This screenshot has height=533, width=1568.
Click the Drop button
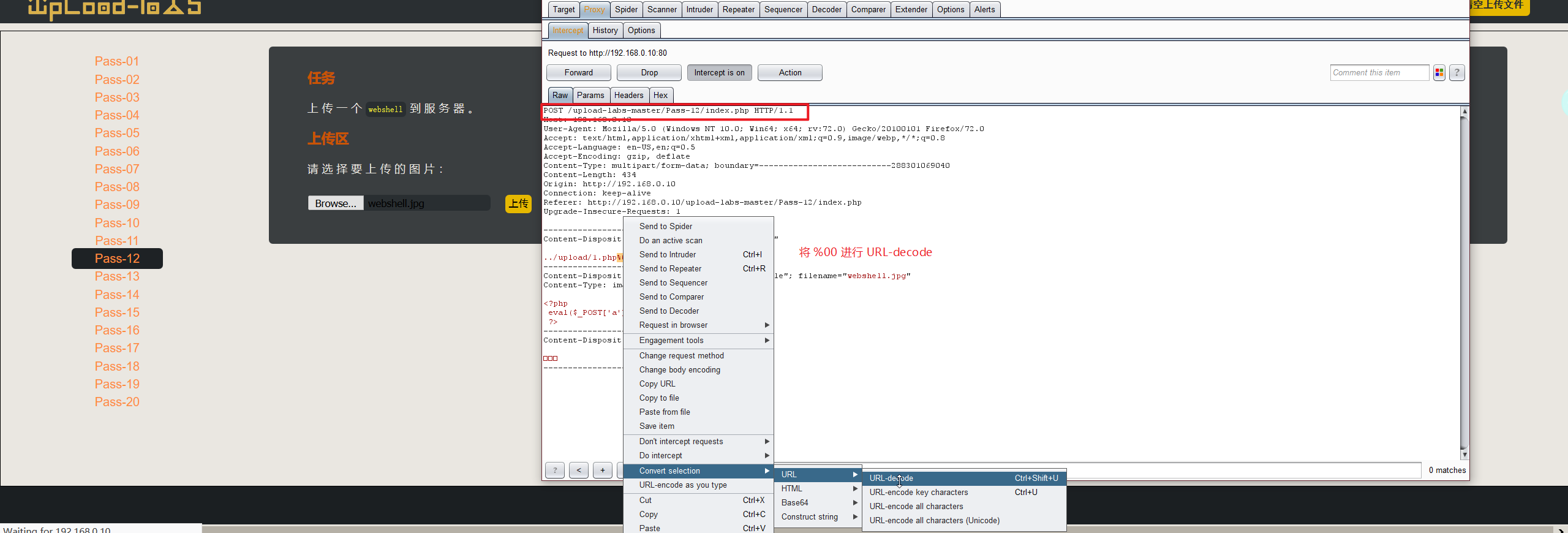pyautogui.click(x=649, y=73)
